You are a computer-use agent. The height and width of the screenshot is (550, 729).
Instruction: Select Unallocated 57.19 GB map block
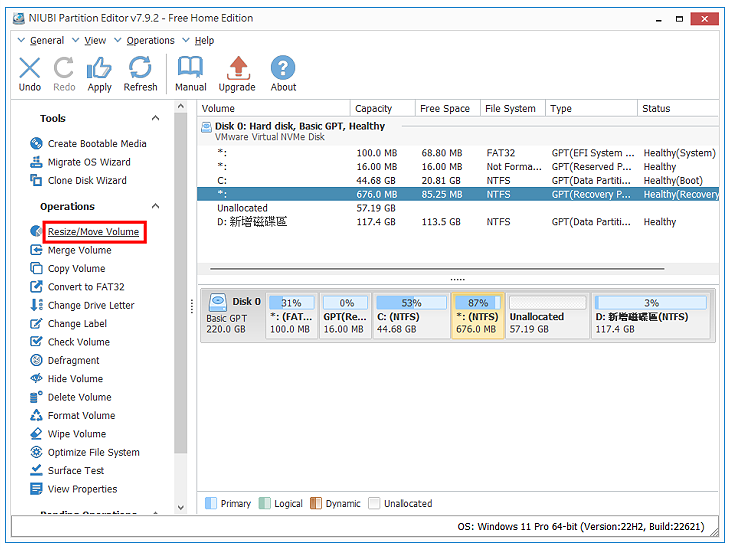tap(547, 316)
